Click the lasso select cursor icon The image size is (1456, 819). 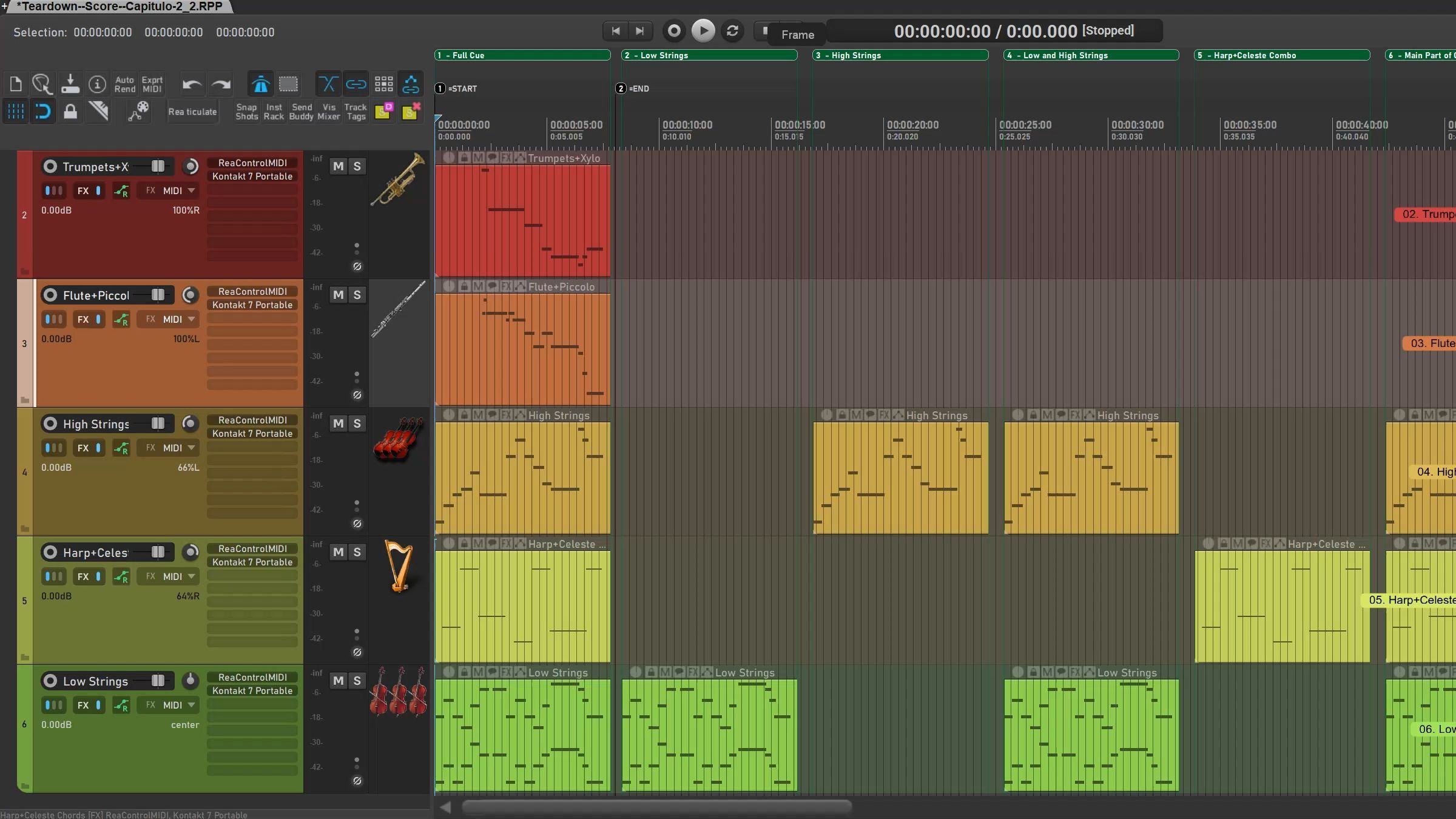42,84
